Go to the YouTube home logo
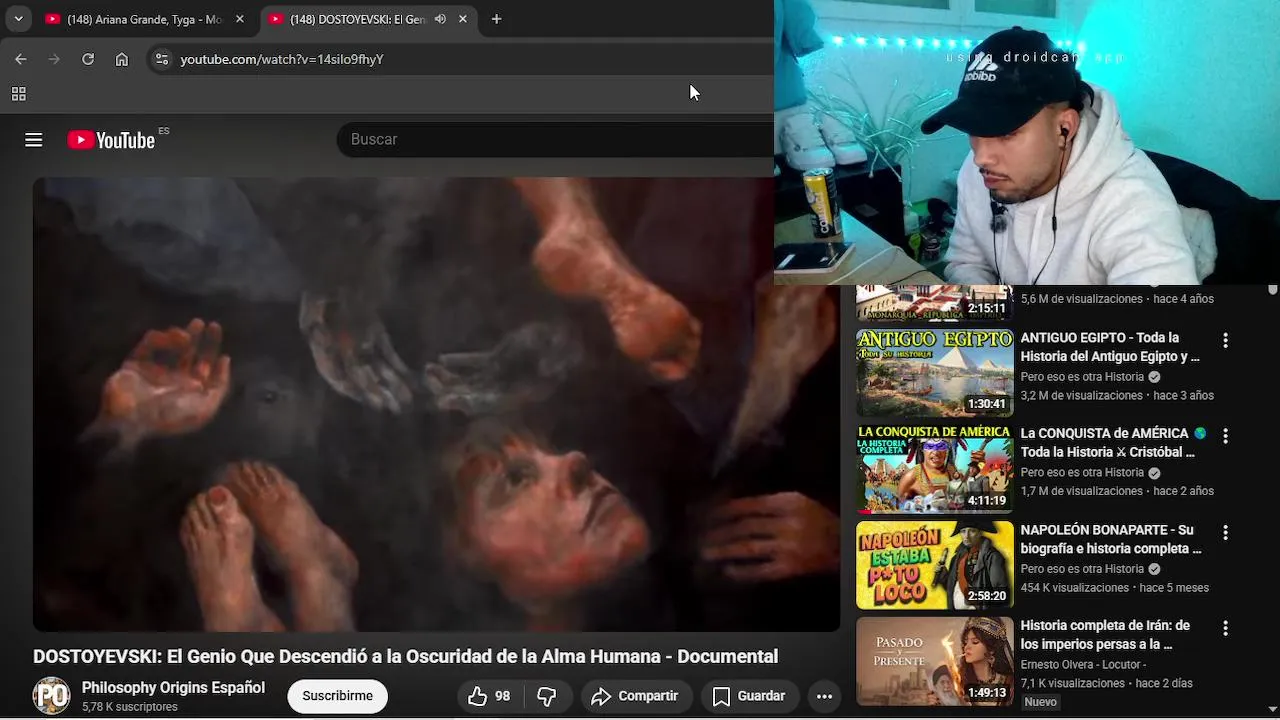Image resolution: width=1280 pixels, height=720 pixels. pos(111,140)
